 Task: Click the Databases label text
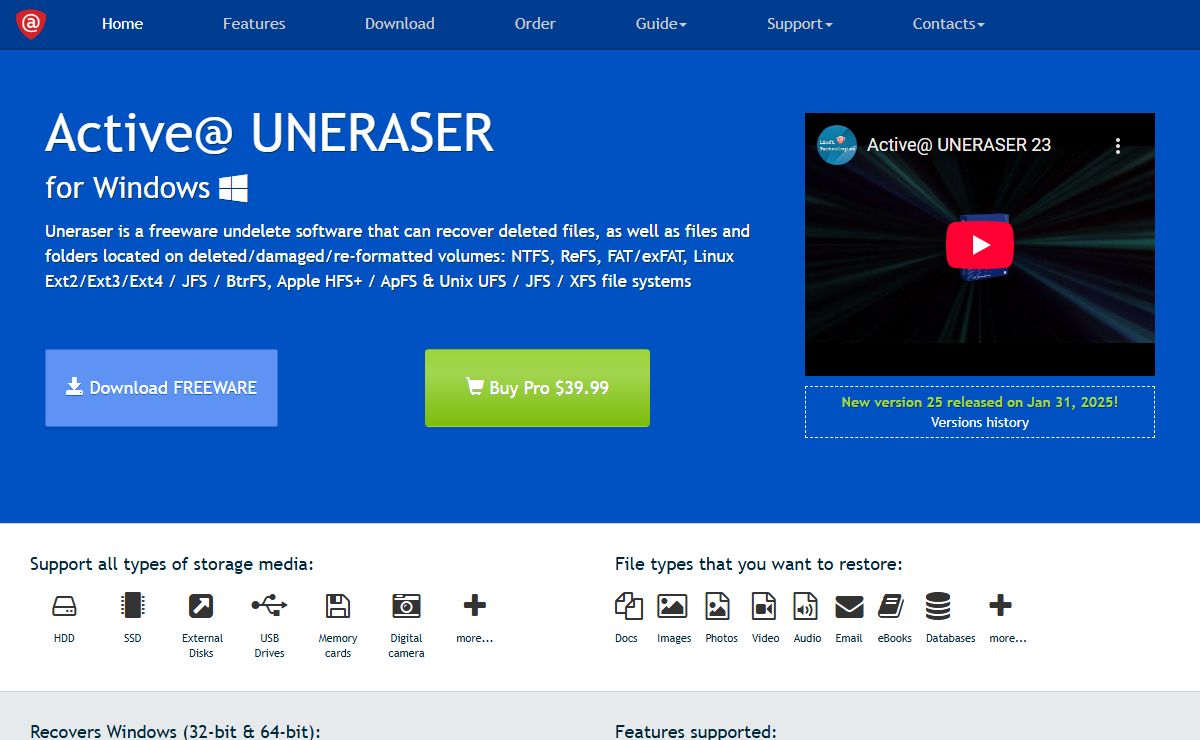click(x=951, y=638)
